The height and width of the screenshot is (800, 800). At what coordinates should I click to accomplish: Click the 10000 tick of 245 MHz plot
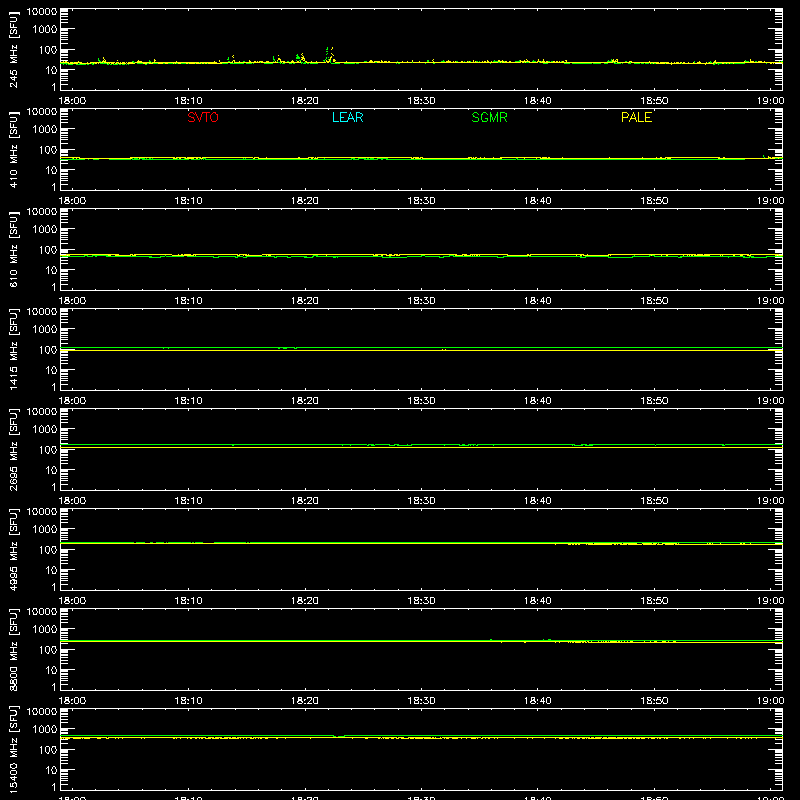click(42, 12)
